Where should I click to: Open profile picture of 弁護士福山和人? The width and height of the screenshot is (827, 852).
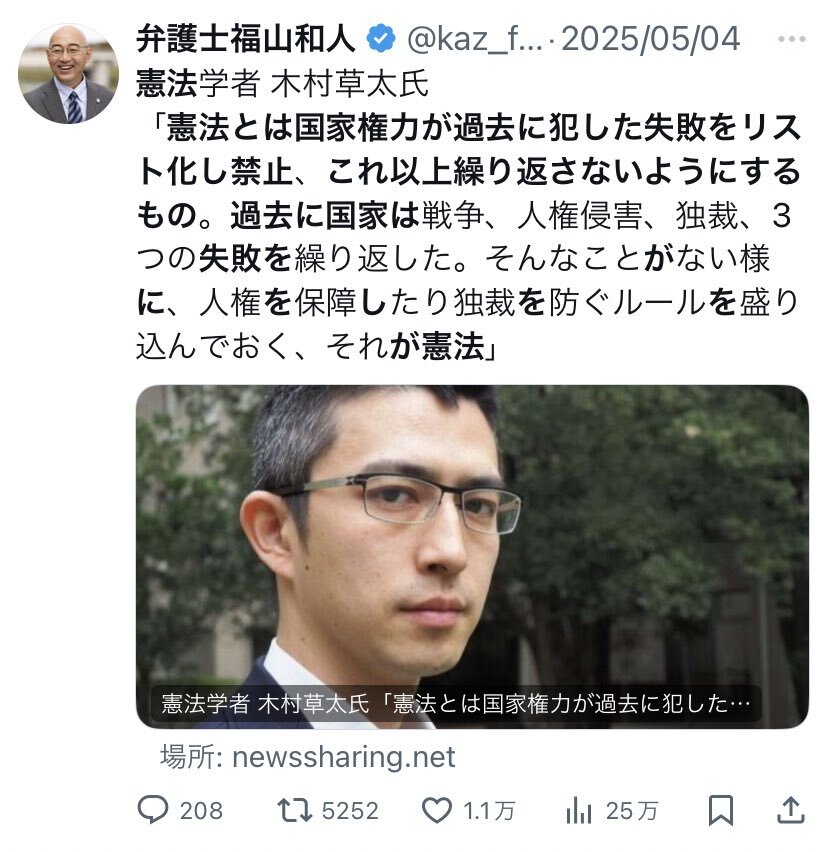(68, 73)
